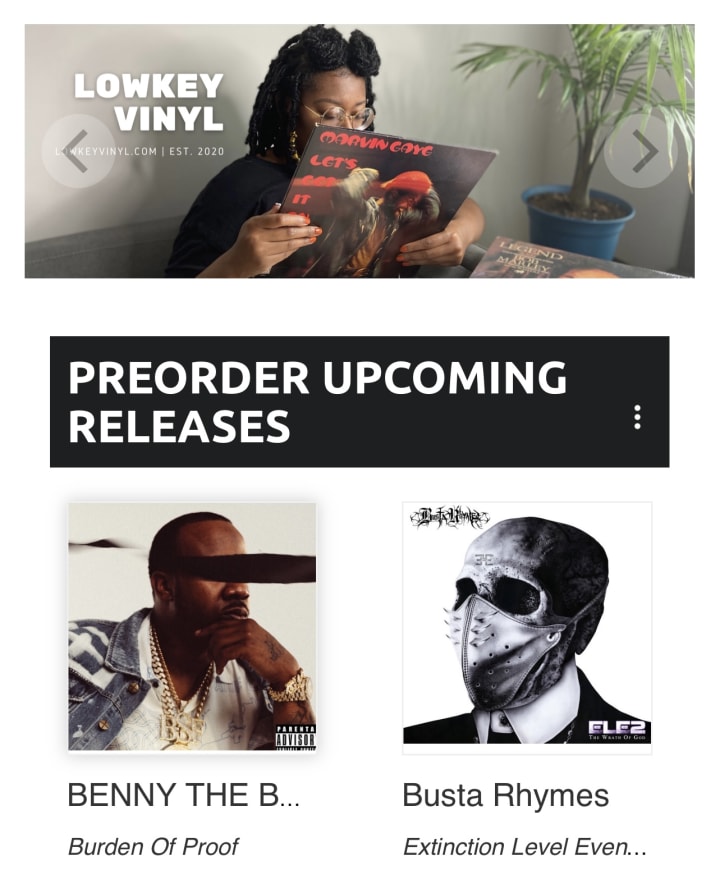Open Busta Rhymes skull album cover
This screenshot has width=720, height=884.
(x=527, y=627)
